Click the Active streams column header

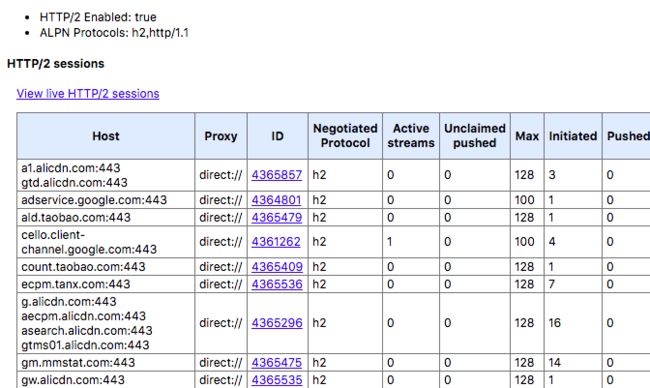[411, 136]
